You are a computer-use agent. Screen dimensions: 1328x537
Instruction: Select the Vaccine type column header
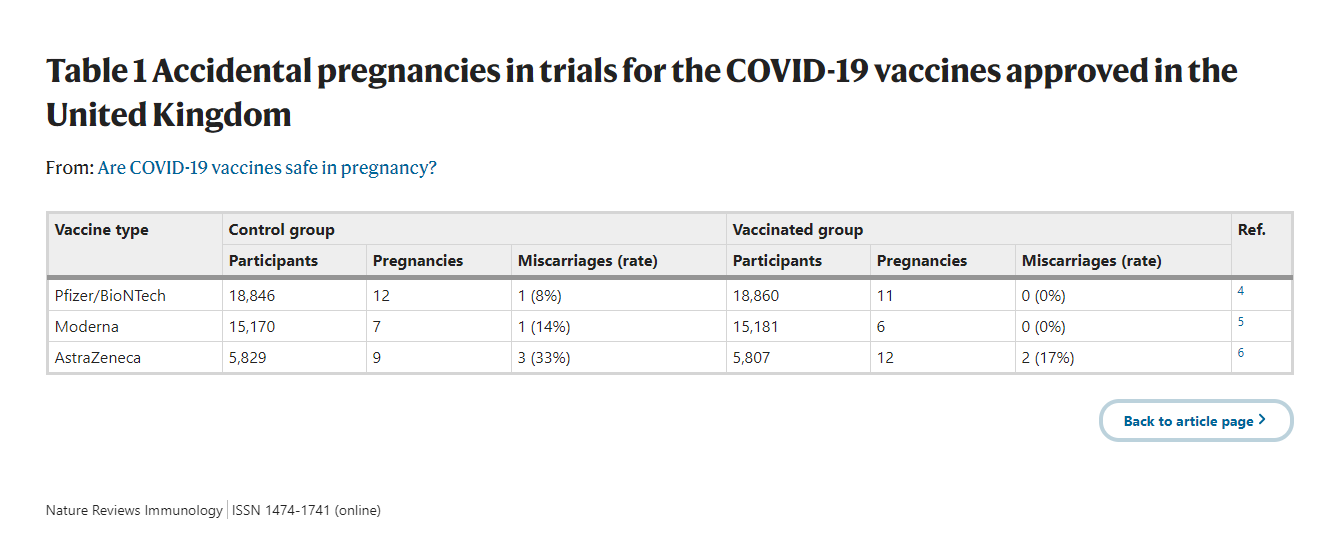click(102, 230)
